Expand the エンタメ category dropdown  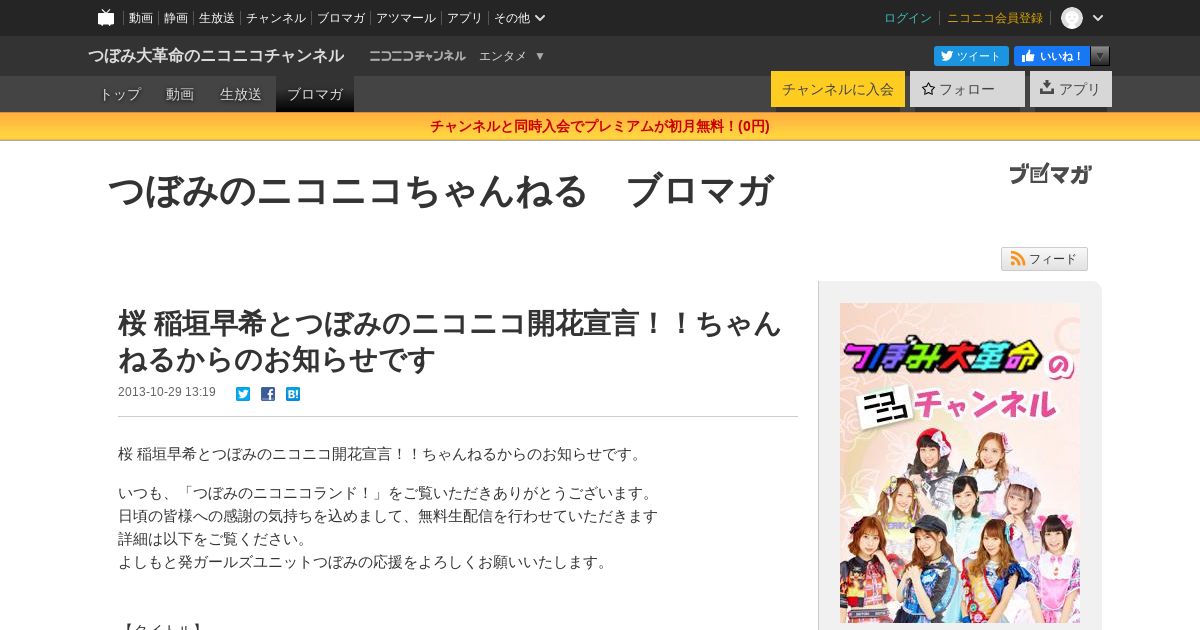[x=512, y=56]
